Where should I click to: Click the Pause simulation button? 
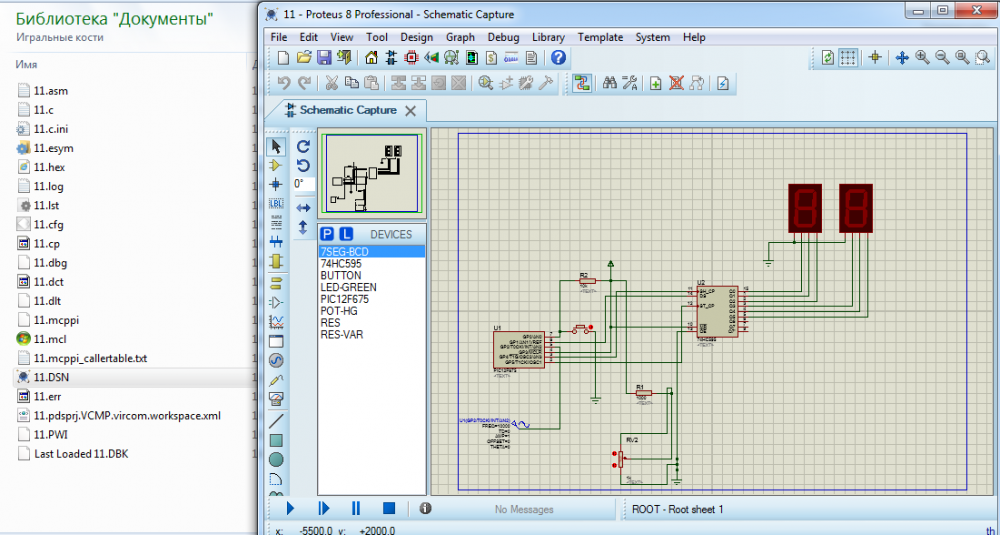point(356,508)
